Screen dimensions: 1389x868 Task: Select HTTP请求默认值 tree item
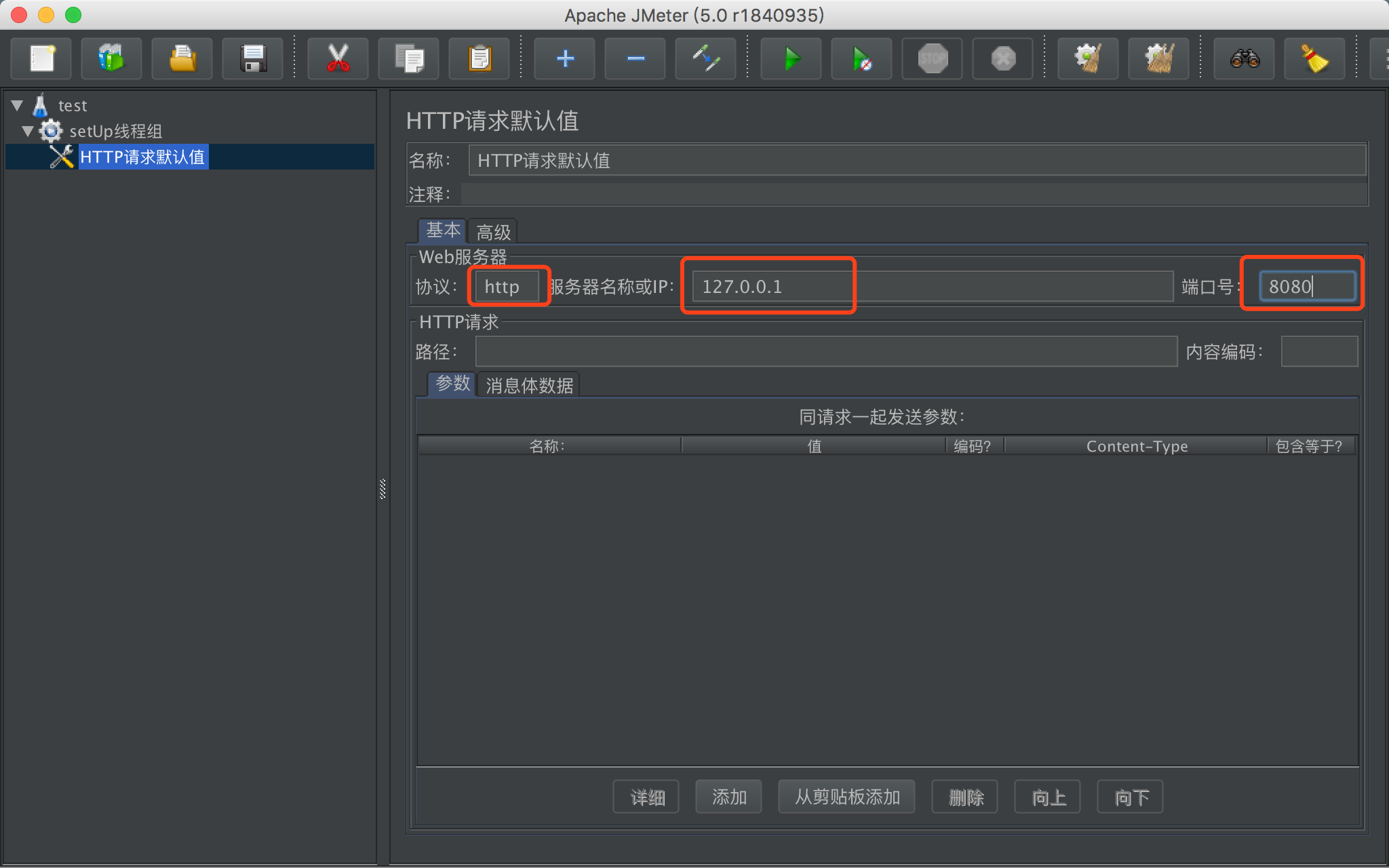coord(142,157)
